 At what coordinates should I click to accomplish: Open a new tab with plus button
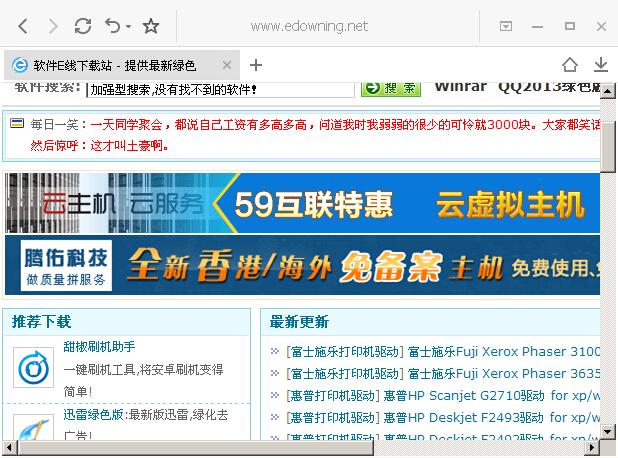pos(256,65)
